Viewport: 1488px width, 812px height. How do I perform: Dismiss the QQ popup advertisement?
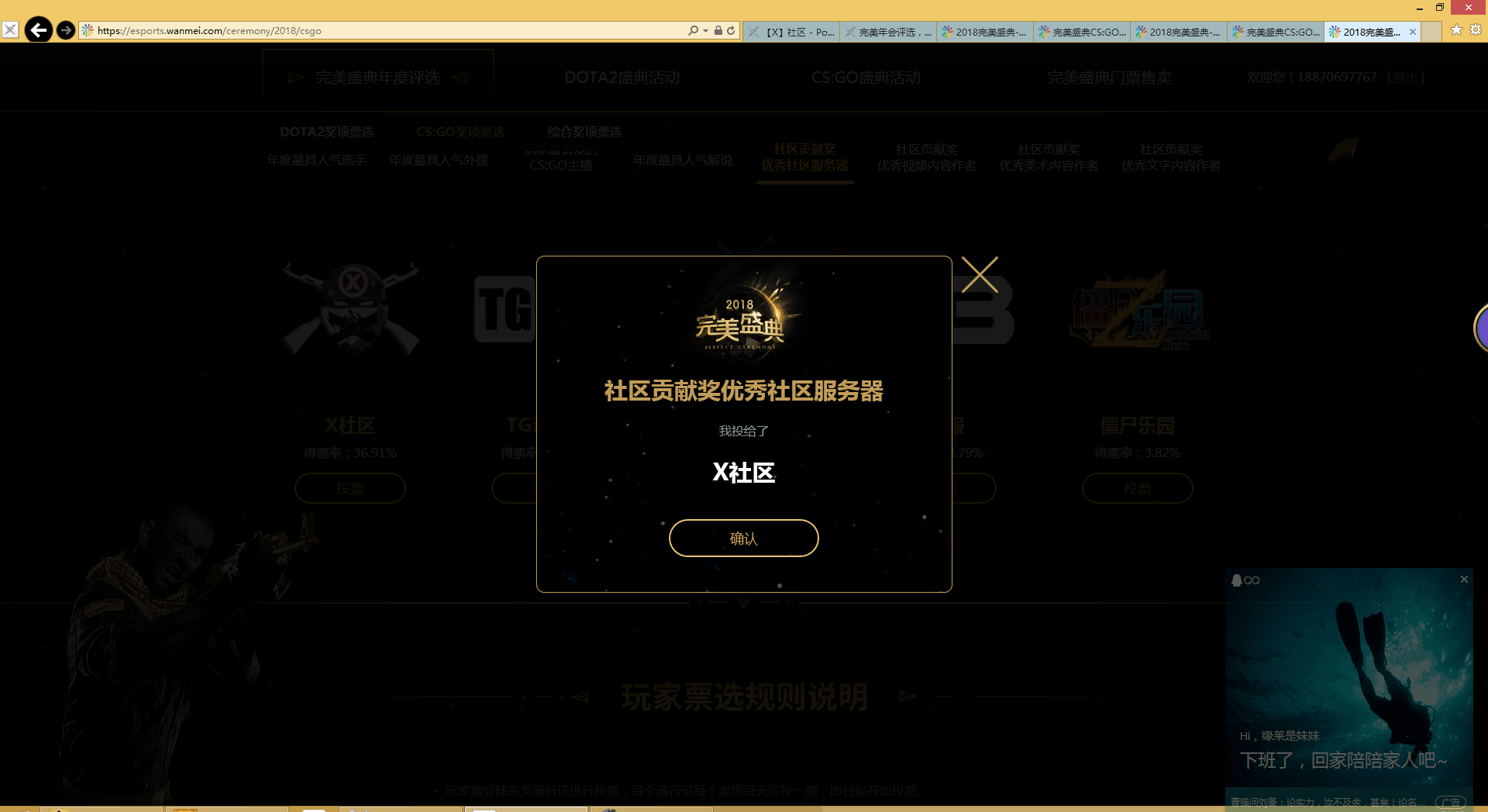pos(1464,579)
